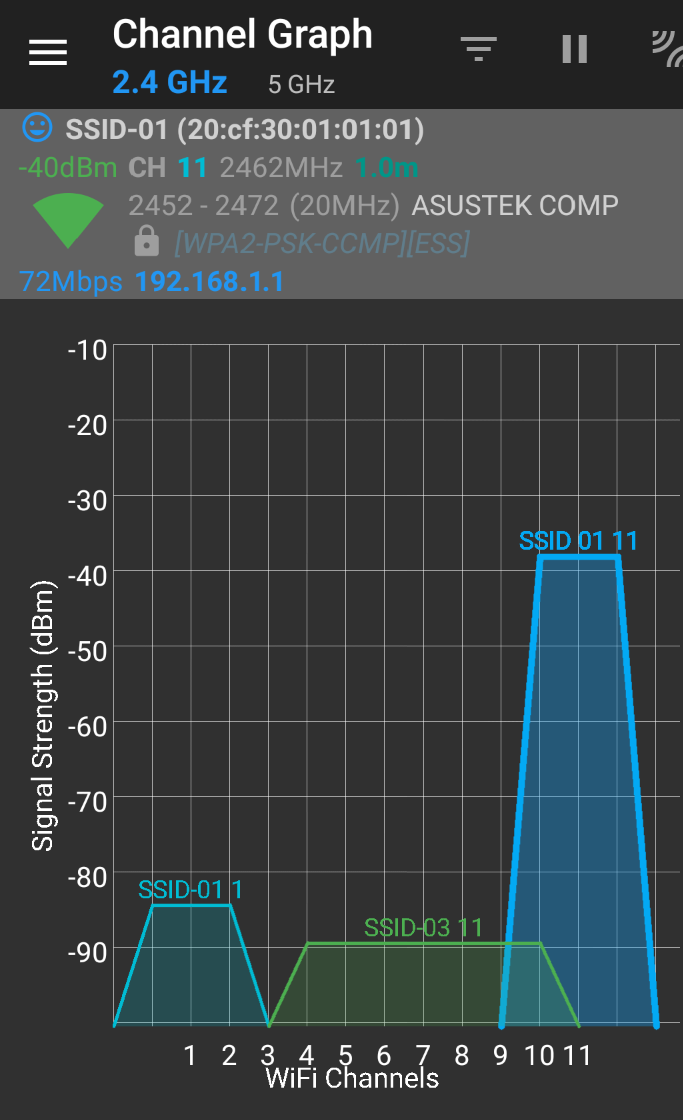Switch to the 5 GHz band
Image resolution: width=683 pixels, height=1120 pixels.
point(301,84)
